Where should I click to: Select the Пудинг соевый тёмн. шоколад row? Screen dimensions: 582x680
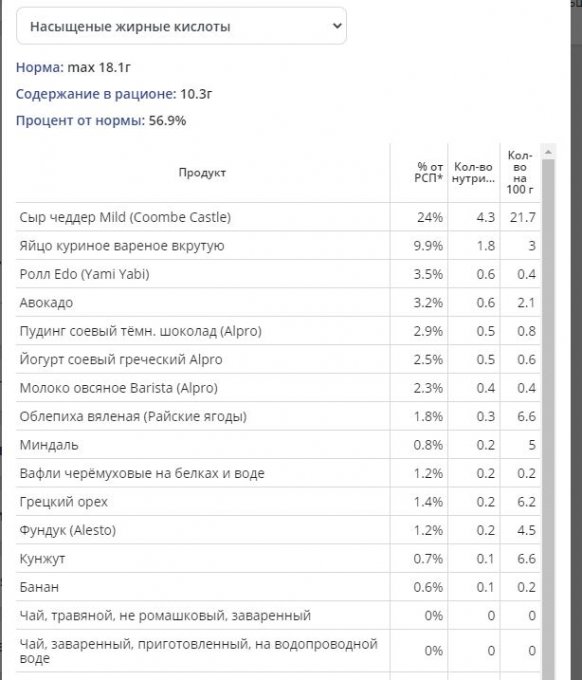[x=278, y=331]
